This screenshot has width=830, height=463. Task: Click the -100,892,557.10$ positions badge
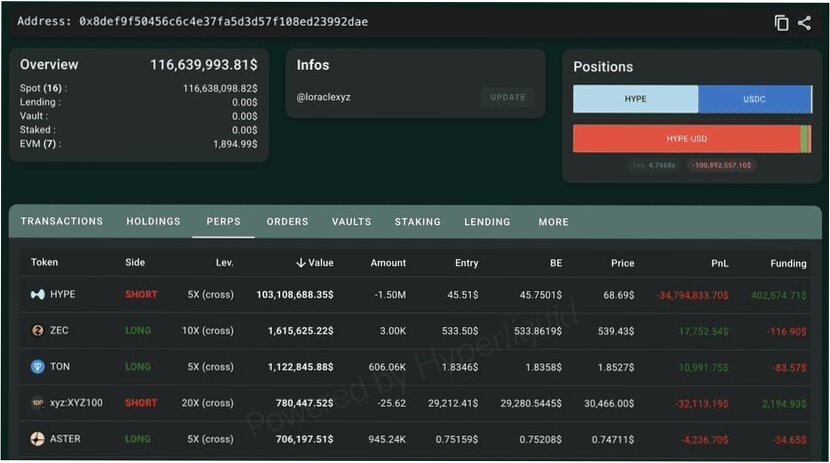tap(721, 166)
